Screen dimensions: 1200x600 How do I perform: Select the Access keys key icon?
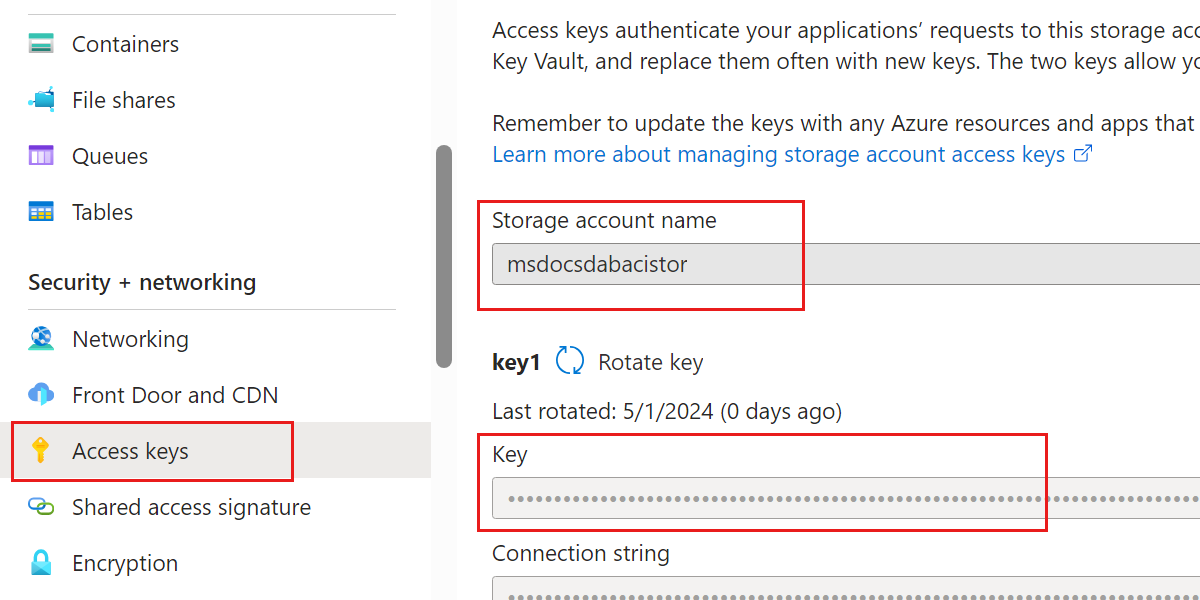41,450
